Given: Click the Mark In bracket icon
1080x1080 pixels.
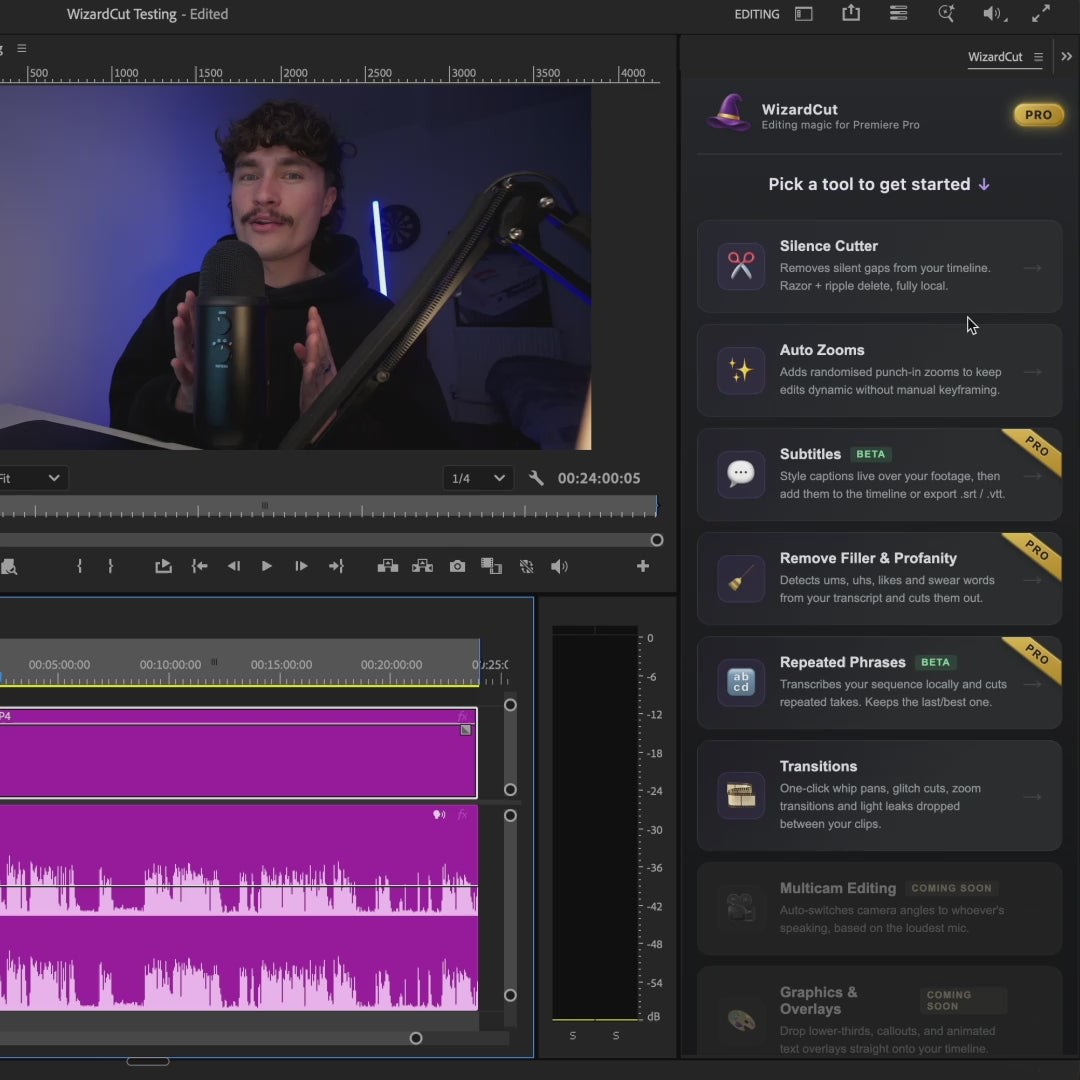Looking at the screenshot, I should (79, 566).
